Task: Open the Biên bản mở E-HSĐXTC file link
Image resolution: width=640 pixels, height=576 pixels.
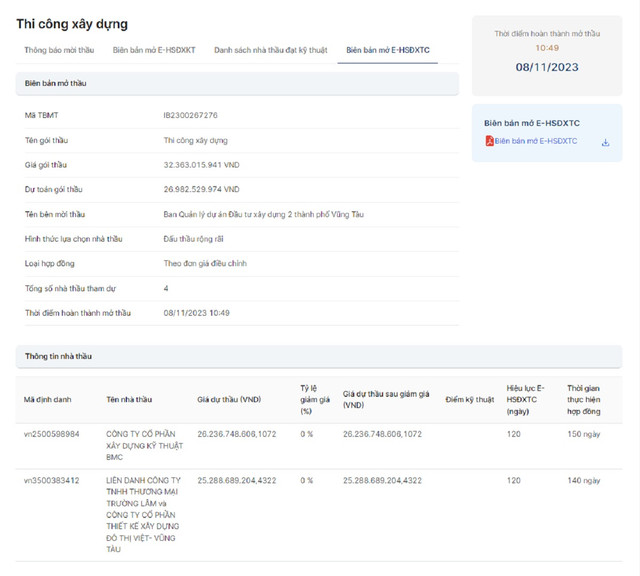Action: (536, 142)
